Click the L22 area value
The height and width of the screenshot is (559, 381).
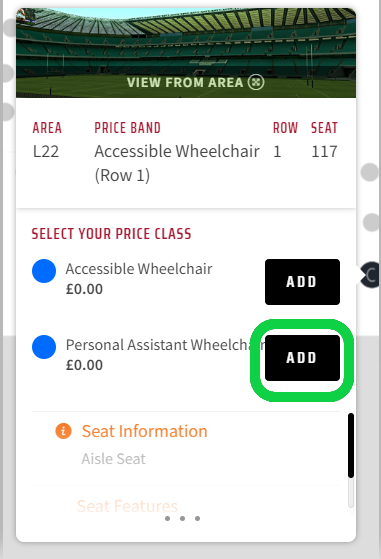(x=46, y=152)
